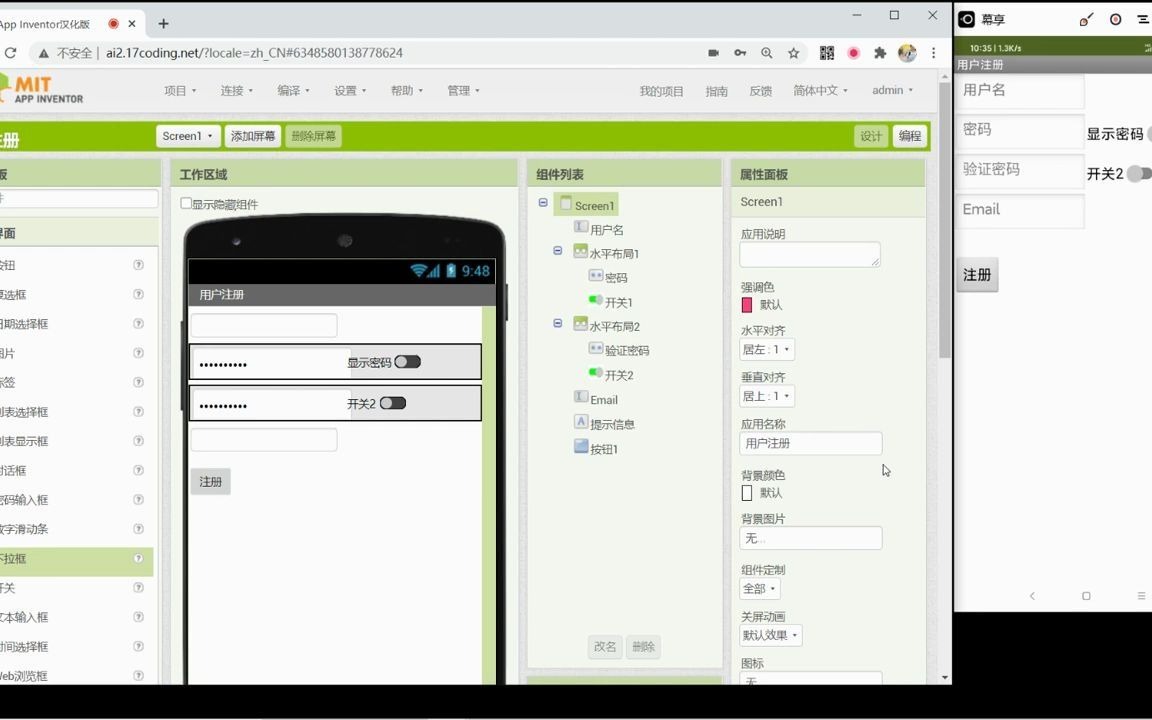Screen dimensions: 1152x720
Task: Open the 关屏动画 animation dropdown
Action: [x=769, y=634]
